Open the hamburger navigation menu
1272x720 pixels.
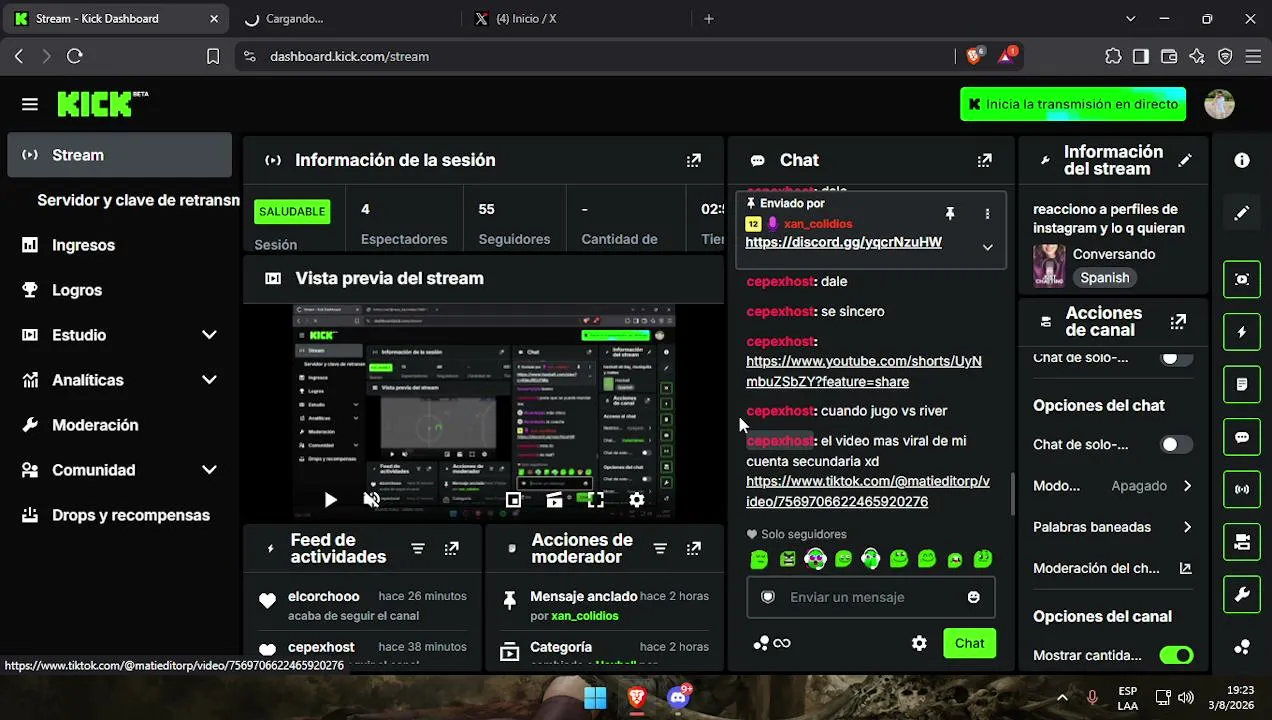[29, 104]
